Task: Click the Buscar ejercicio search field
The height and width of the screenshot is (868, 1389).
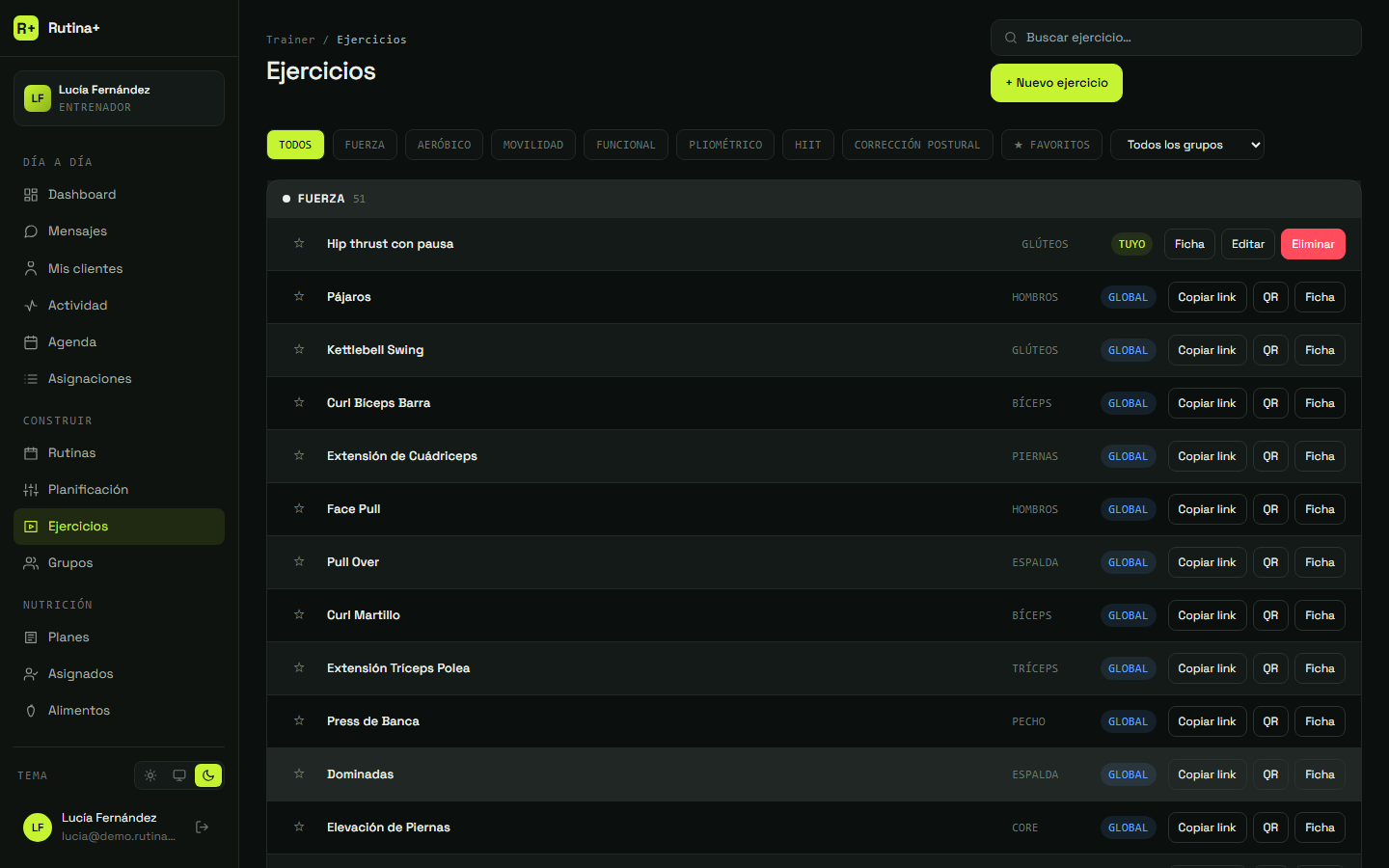Action: pyautogui.click(x=1176, y=38)
